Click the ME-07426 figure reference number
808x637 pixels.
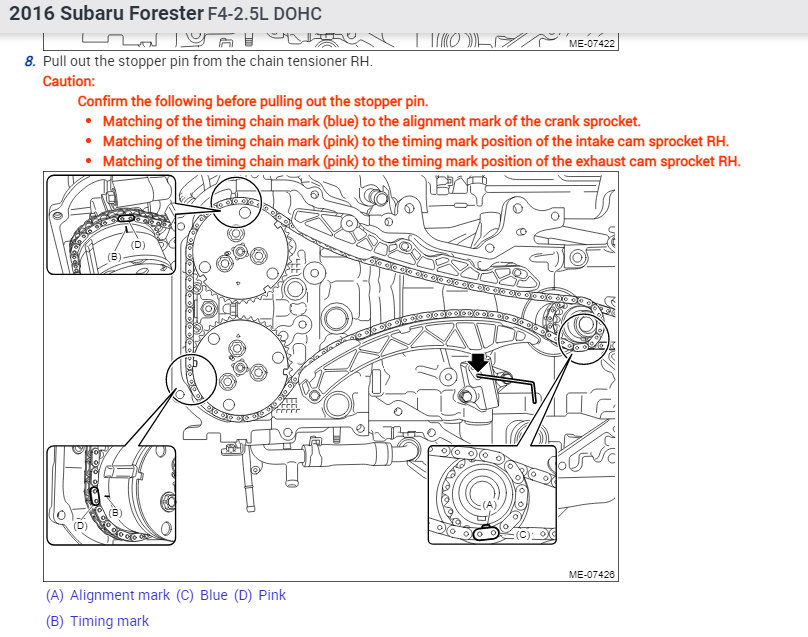(592, 574)
